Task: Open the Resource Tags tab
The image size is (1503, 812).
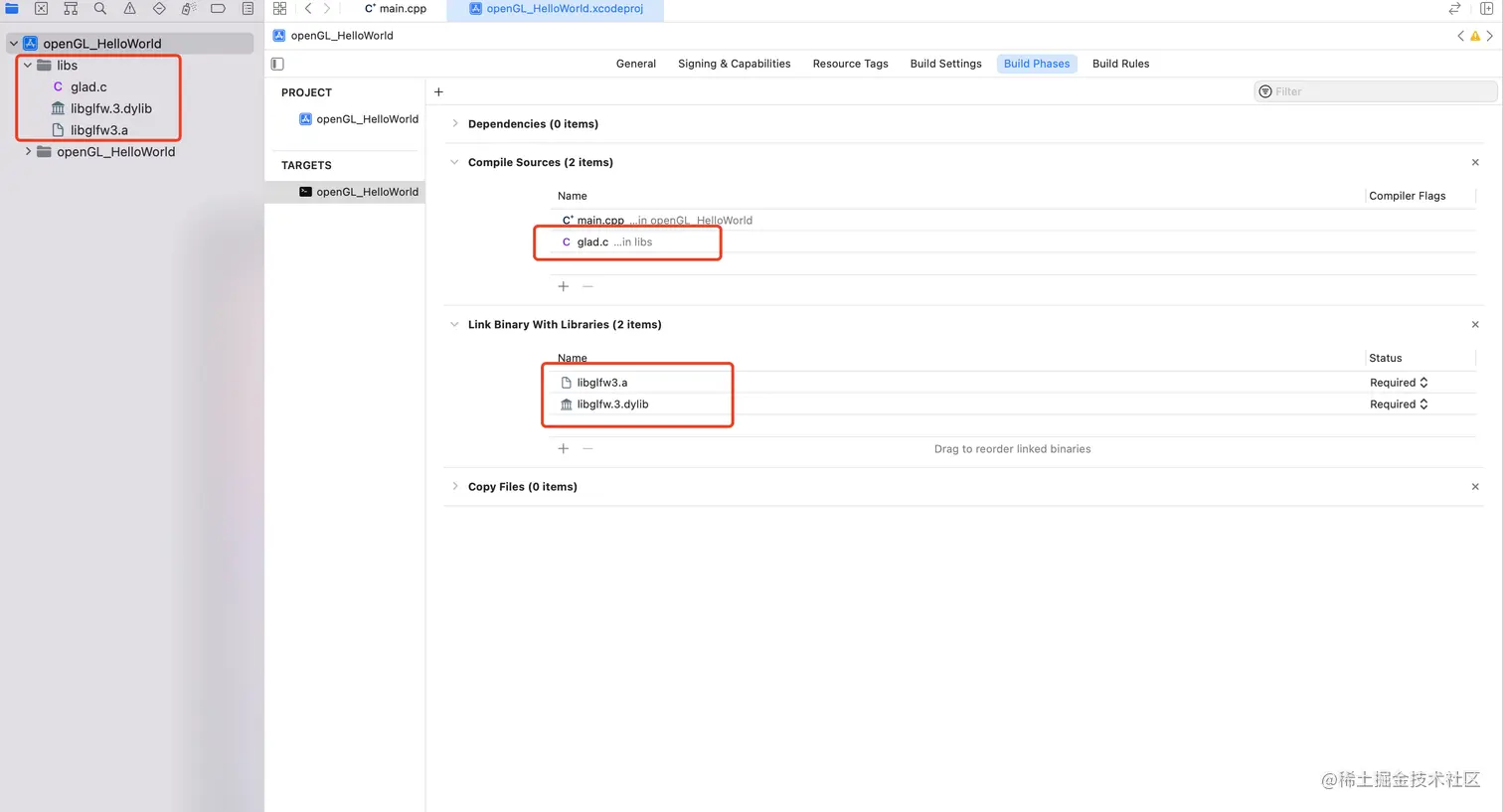Action: point(851,64)
